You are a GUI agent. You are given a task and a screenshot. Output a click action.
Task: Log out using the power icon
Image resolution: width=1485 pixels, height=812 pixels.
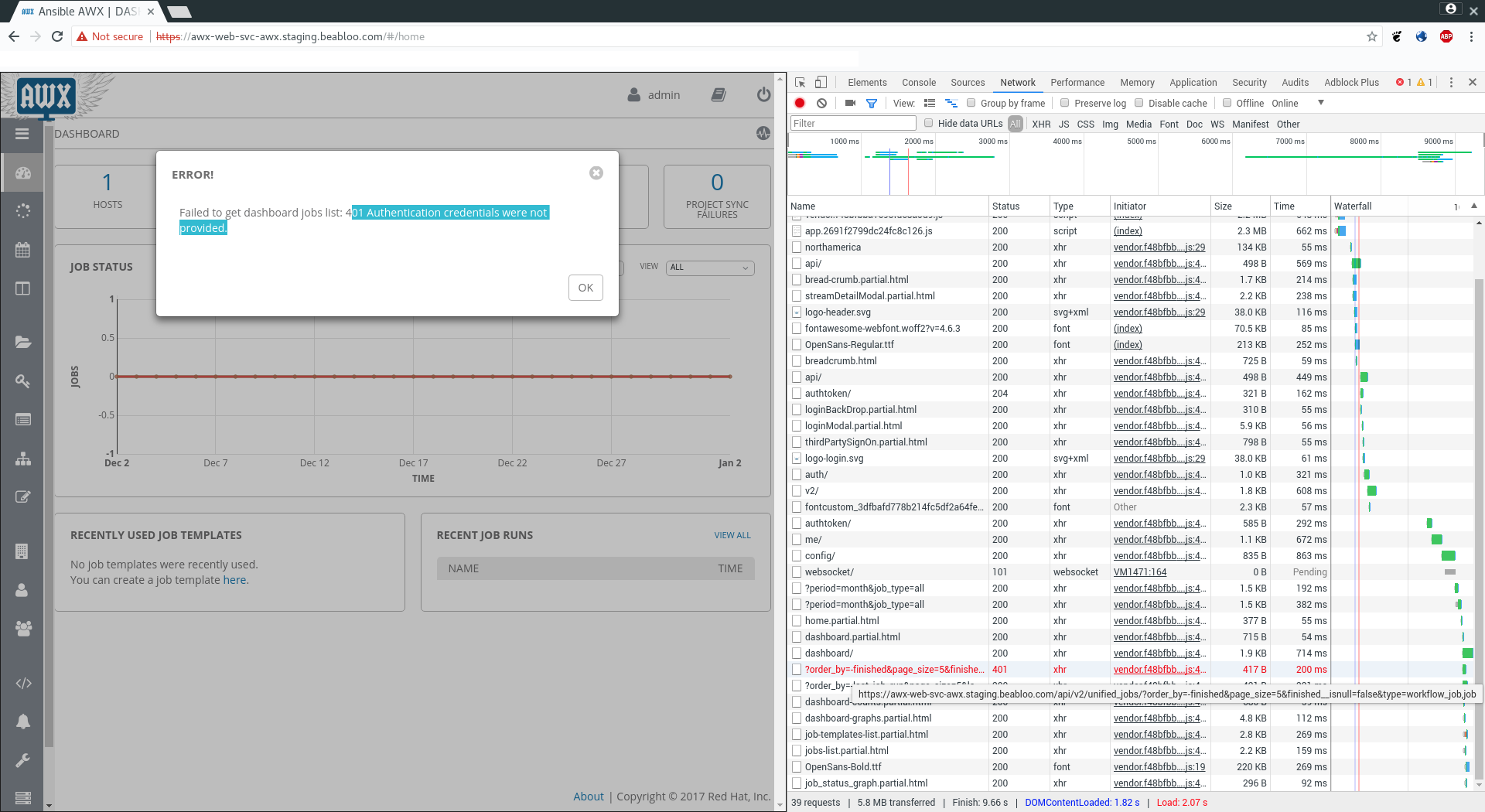[763, 94]
